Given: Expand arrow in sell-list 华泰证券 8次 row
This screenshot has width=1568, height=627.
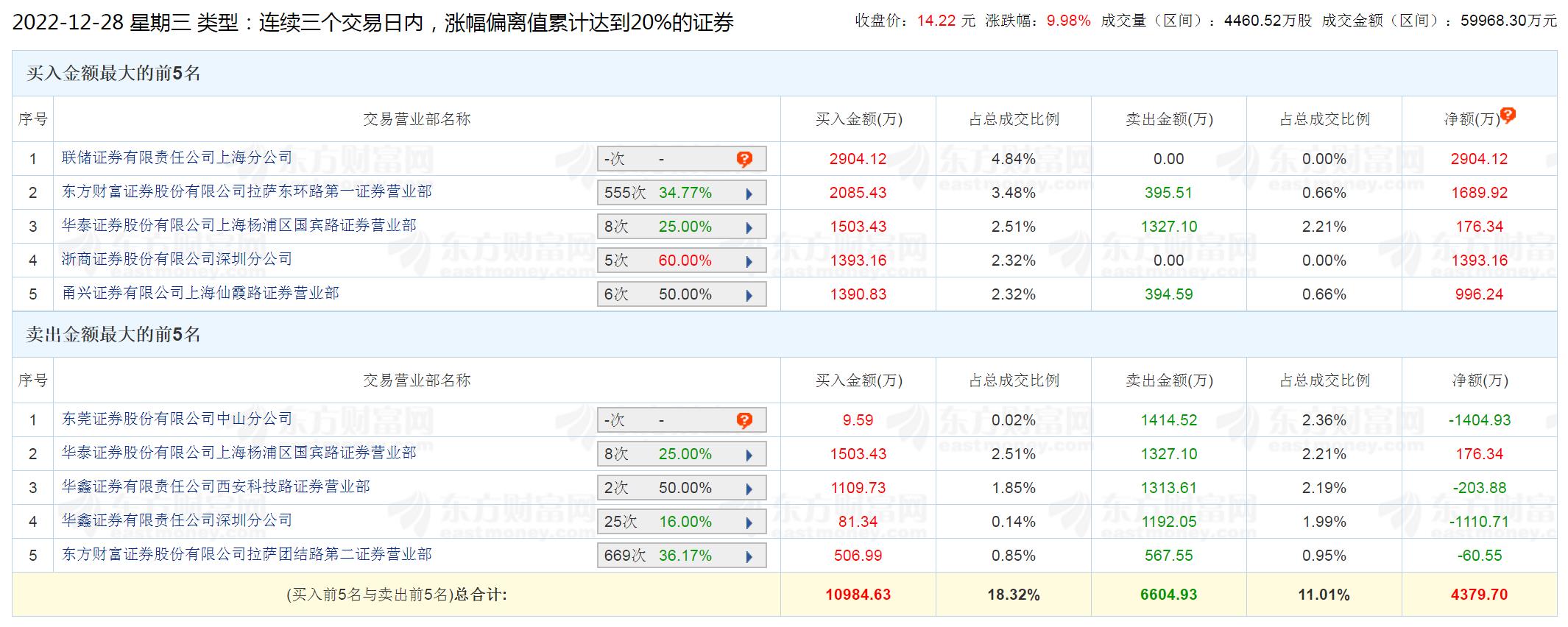Looking at the screenshot, I should tap(749, 455).
